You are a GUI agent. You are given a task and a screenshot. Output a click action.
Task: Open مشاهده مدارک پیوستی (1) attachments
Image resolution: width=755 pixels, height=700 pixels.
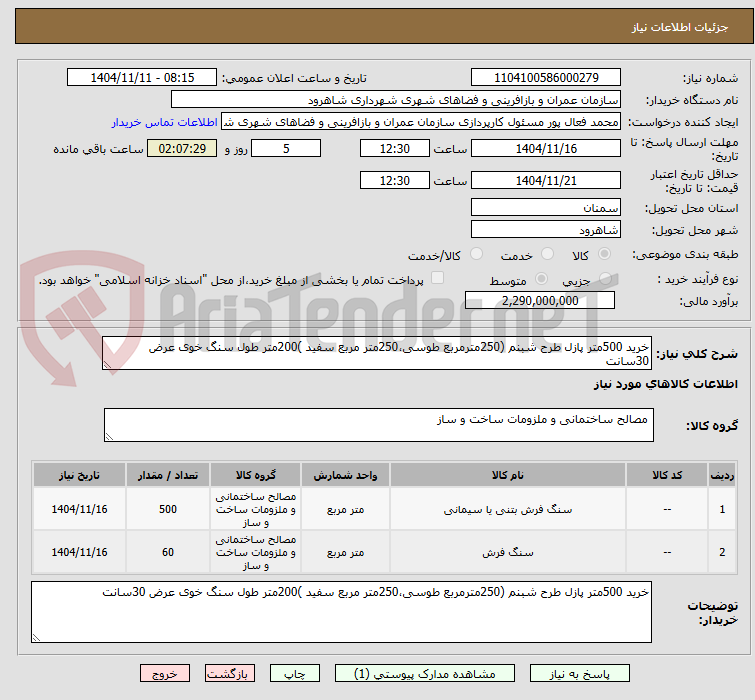[x=425, y=673]
